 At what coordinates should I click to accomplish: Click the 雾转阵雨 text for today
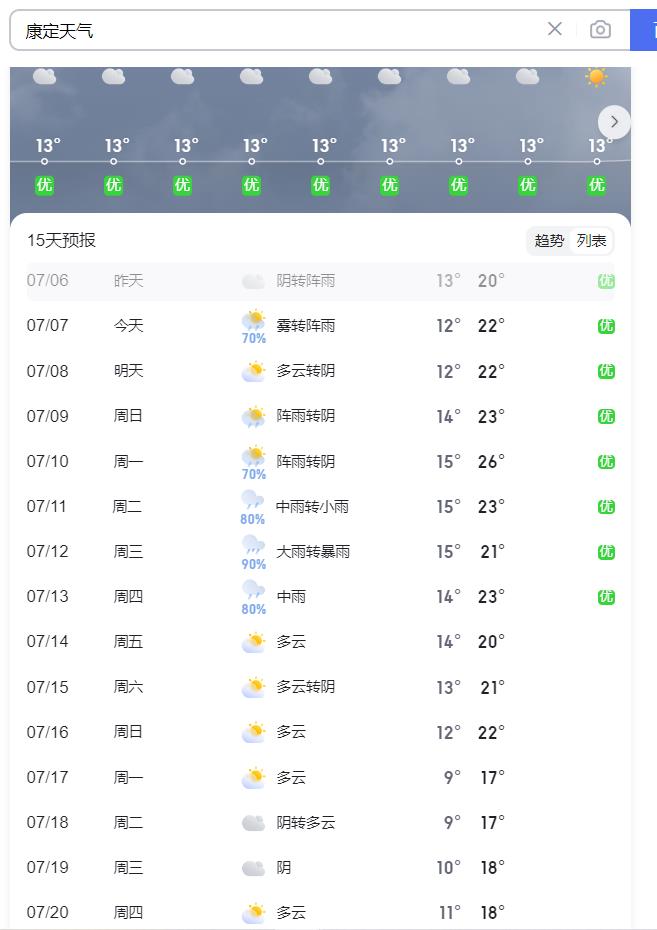(305, 326)
